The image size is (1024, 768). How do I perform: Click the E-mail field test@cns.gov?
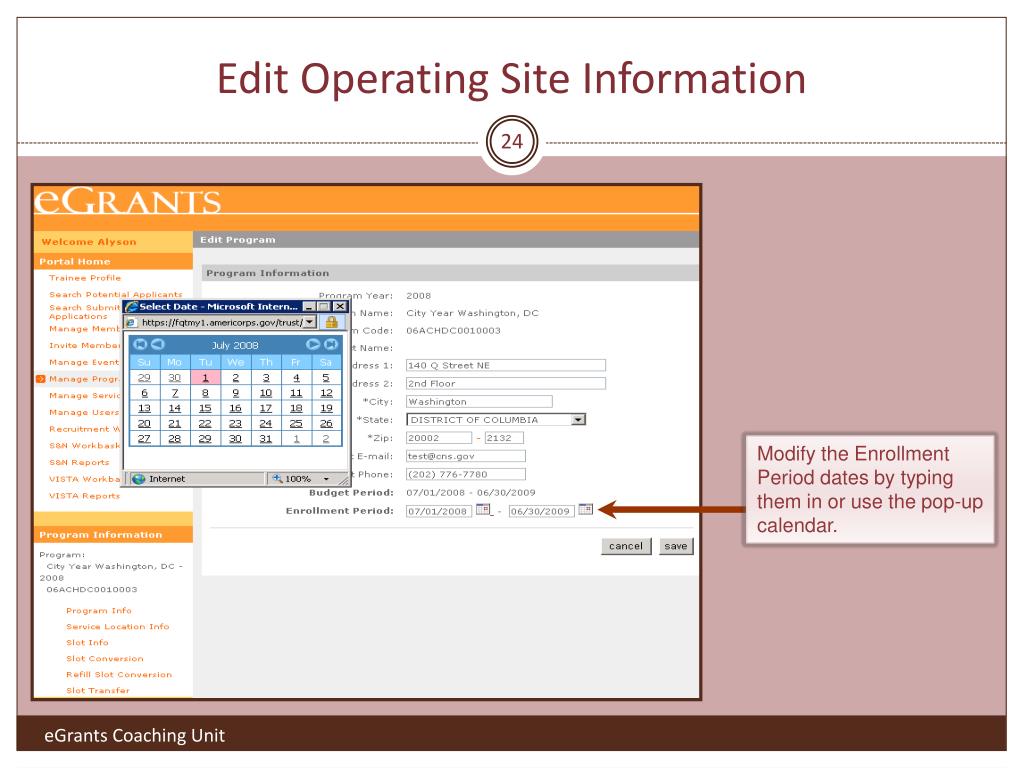(465, 456)
